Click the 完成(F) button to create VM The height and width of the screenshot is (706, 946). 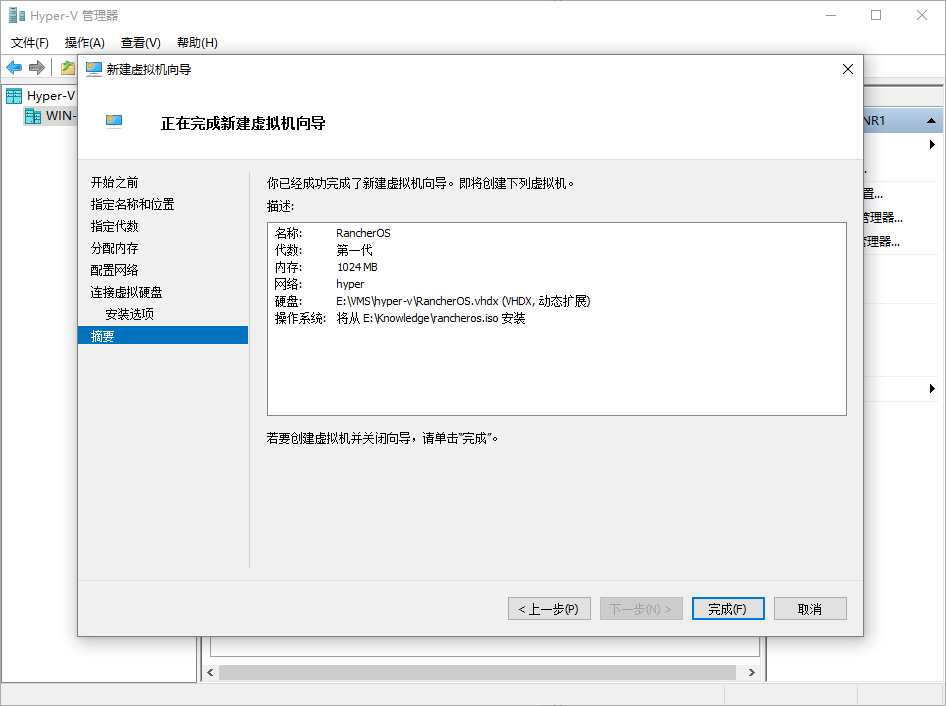click(x=728, y=609)
